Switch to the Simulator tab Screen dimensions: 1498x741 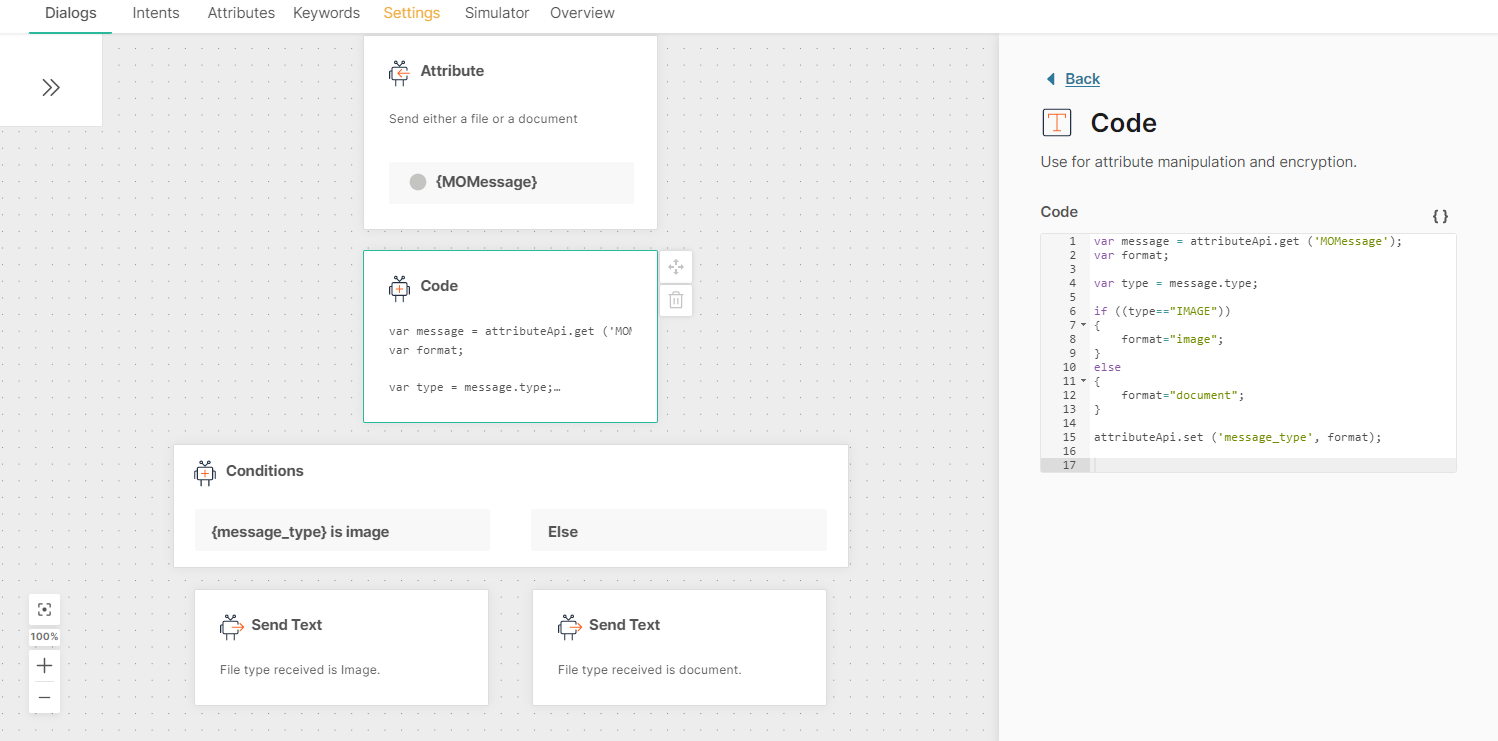tap(497, 13)
